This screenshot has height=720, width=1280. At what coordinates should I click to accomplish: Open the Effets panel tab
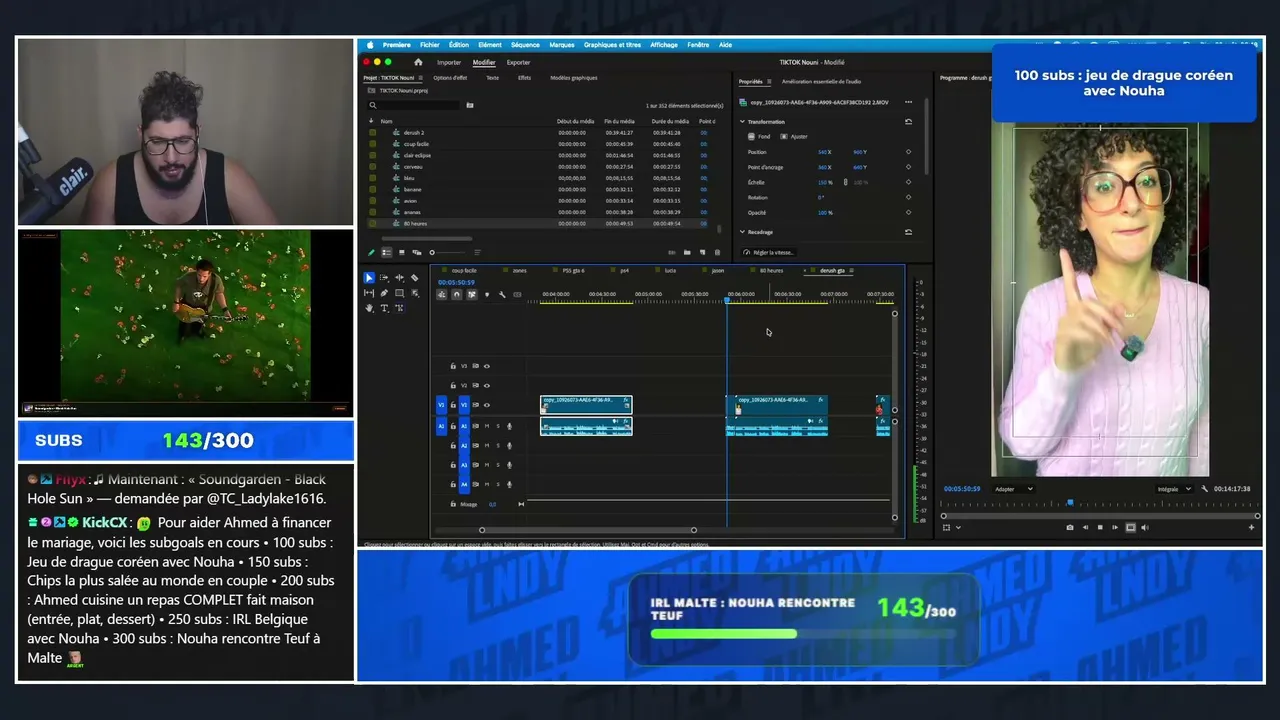524,77
